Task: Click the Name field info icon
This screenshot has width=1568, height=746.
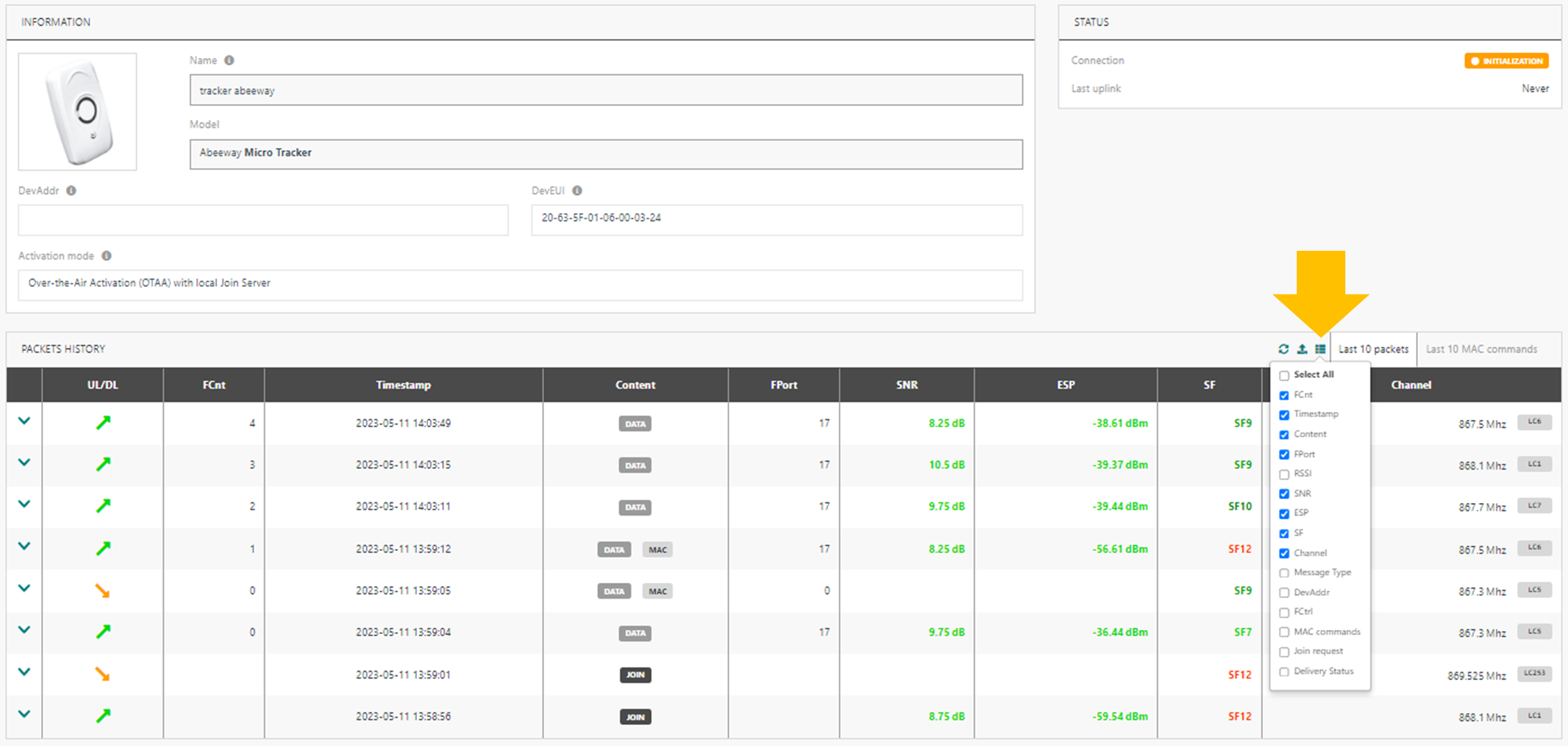Action: tap(229, 60)
